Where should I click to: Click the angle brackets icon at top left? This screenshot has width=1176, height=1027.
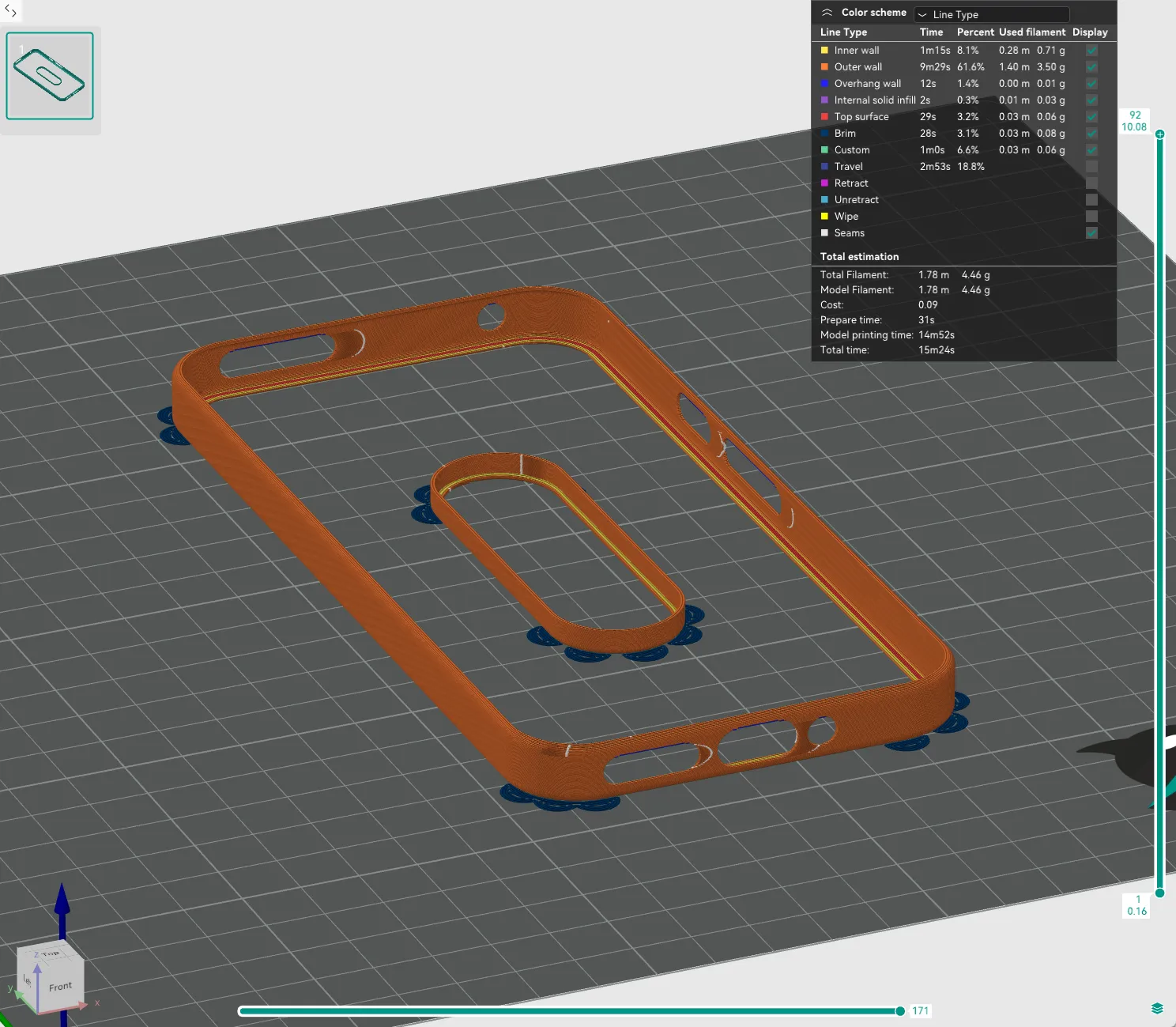(11, 11)
